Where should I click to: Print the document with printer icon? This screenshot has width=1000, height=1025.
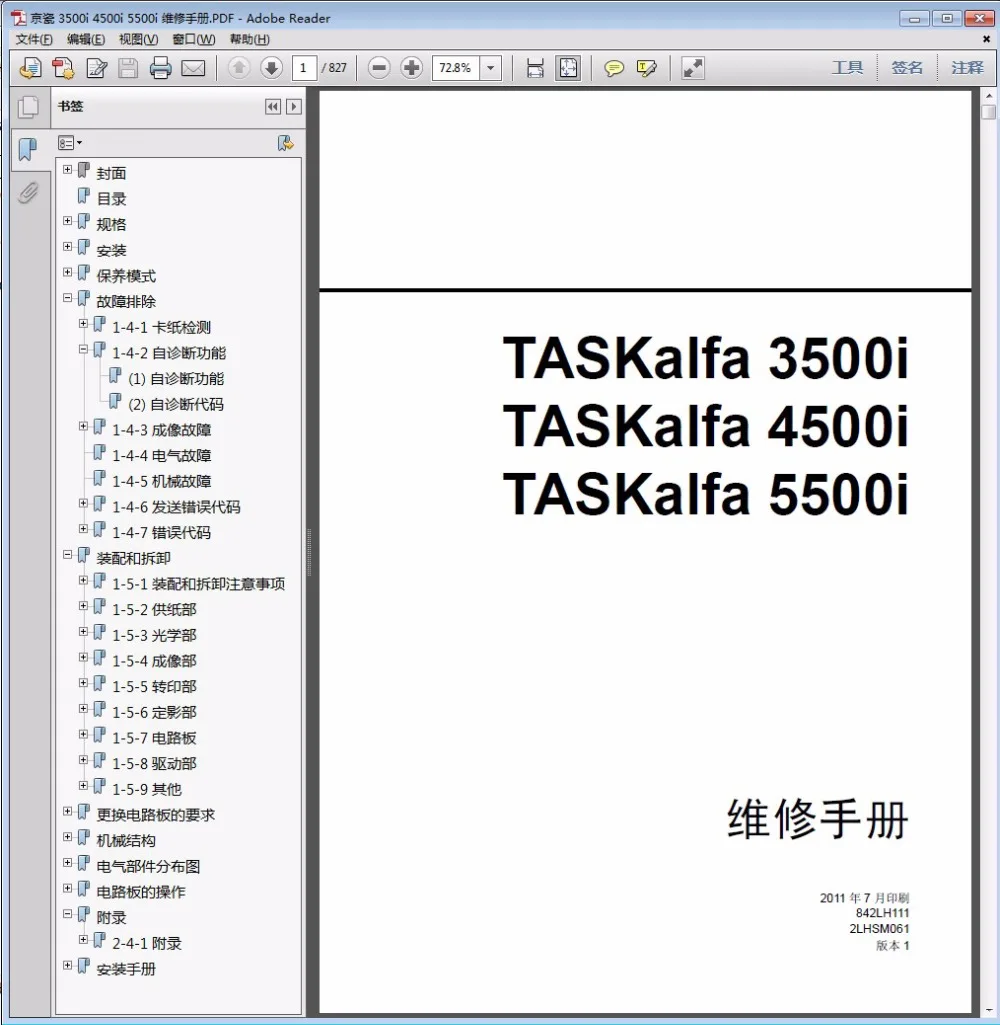pyautogui.click(x=160, y=68)
